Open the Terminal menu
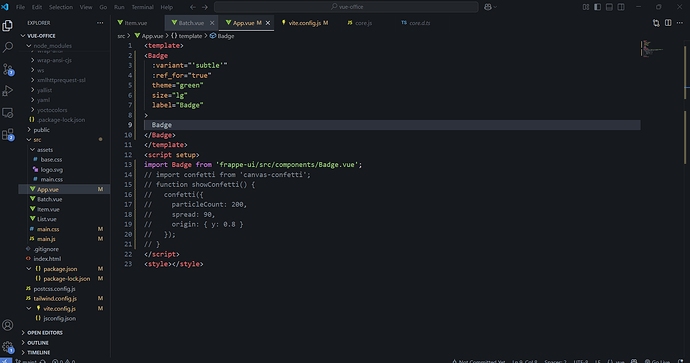This screenshot has height=363, width=690. pyautogui.click(x=142, y=7)
